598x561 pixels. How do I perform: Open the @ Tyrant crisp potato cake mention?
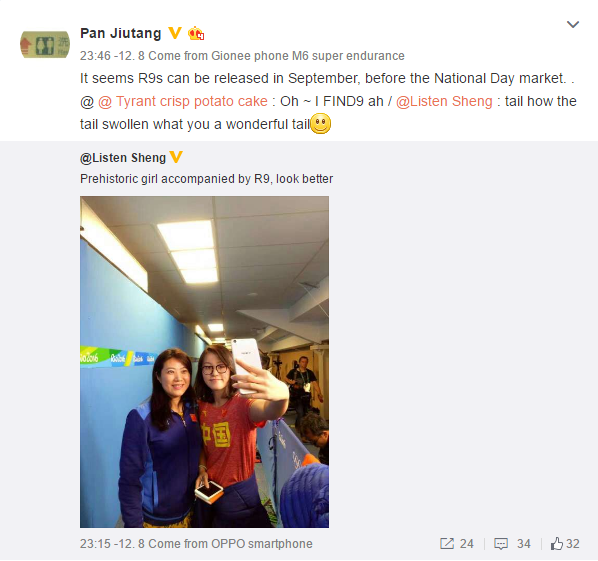point(183,101)
